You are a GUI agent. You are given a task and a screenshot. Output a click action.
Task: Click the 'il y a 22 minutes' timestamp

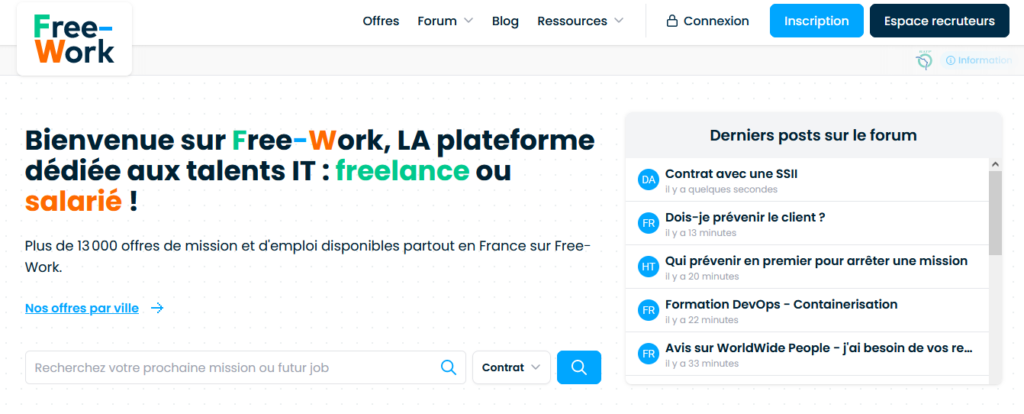tap(701, 320)
